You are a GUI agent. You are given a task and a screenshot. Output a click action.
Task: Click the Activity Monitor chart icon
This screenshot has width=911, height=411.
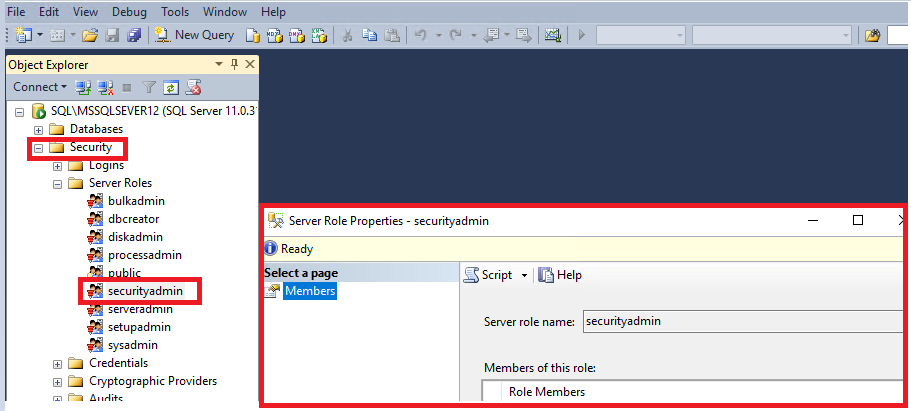(552, 35)
